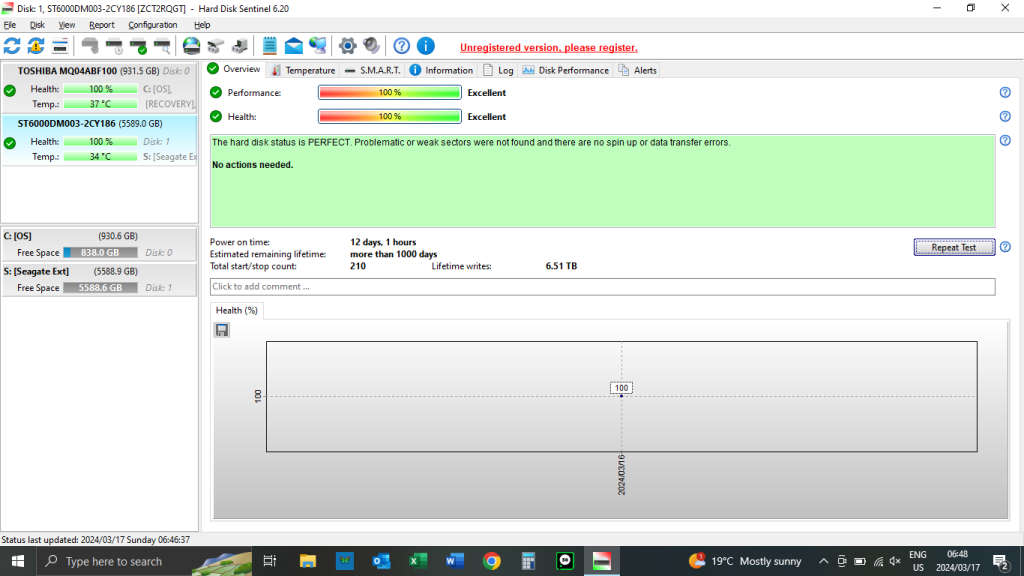Click the blue About info toolbar icon
This screenshot has width=1024, height=576.
click(x=425, y=46)
